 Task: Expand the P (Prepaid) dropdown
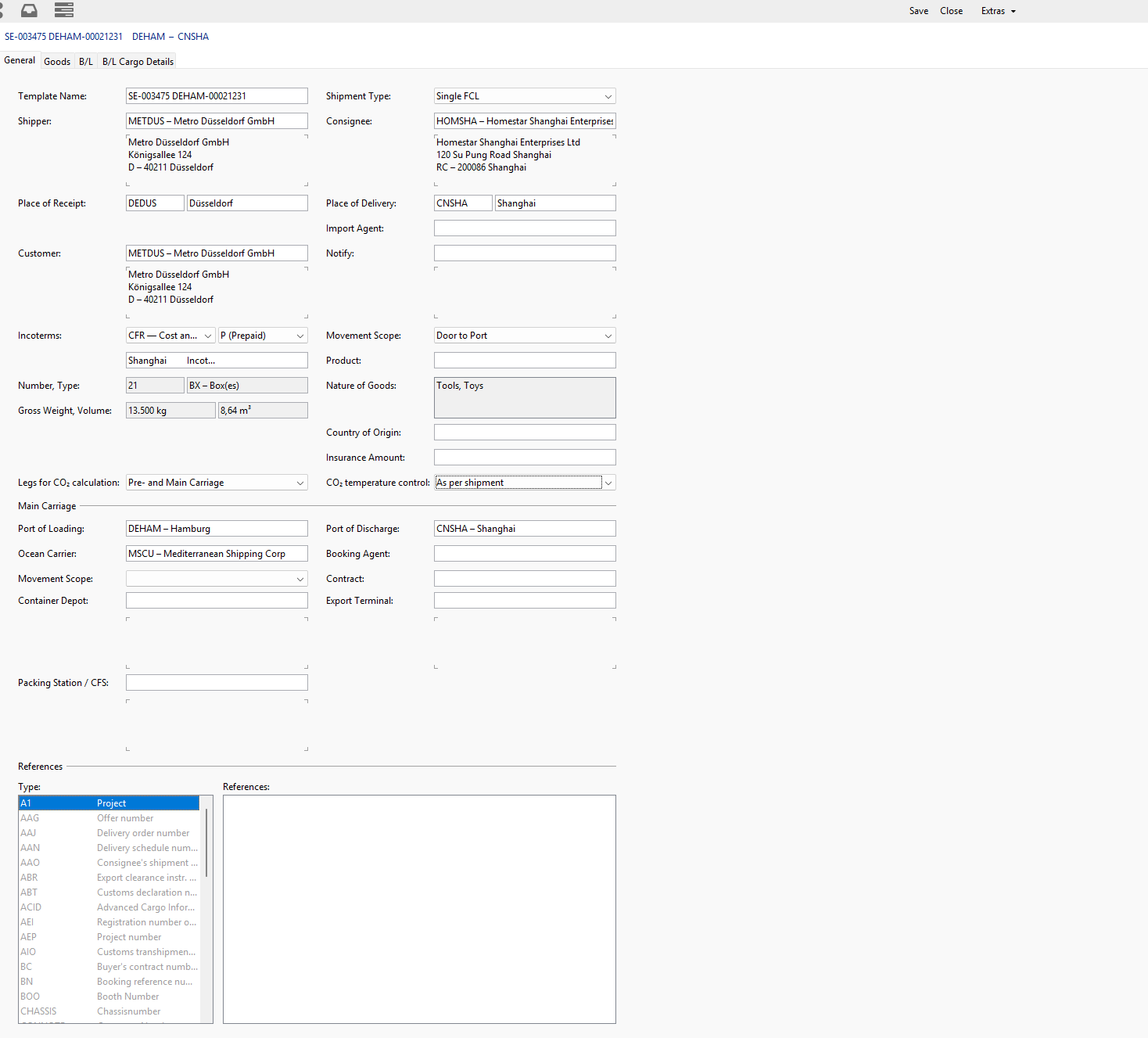point(300,336)
